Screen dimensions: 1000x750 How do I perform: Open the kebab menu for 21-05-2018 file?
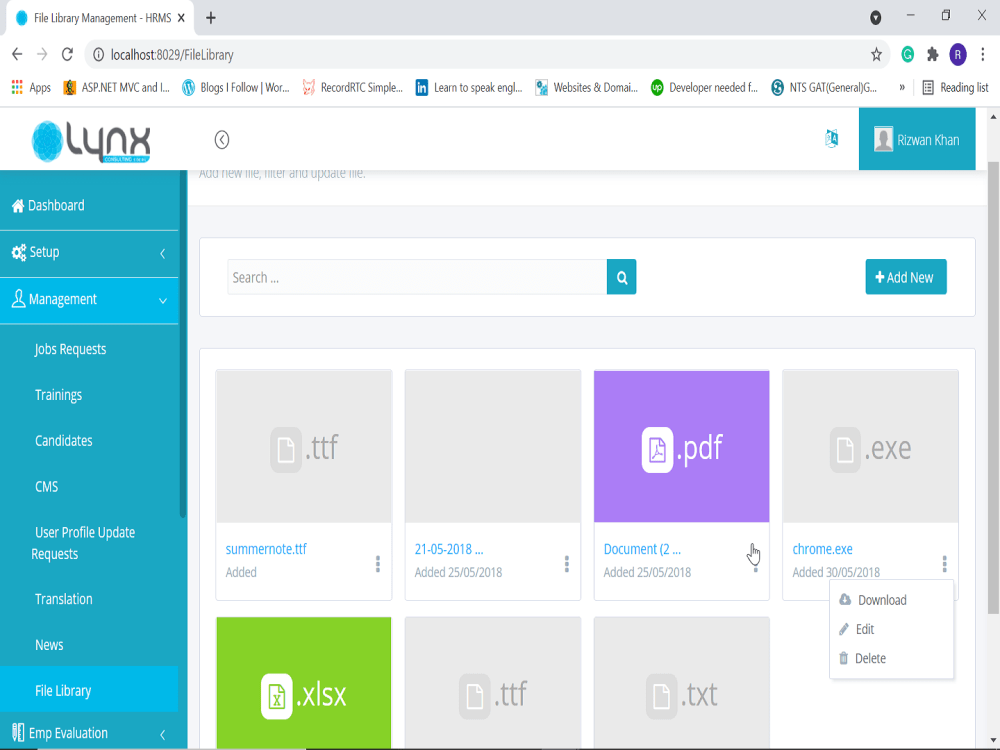566,563
